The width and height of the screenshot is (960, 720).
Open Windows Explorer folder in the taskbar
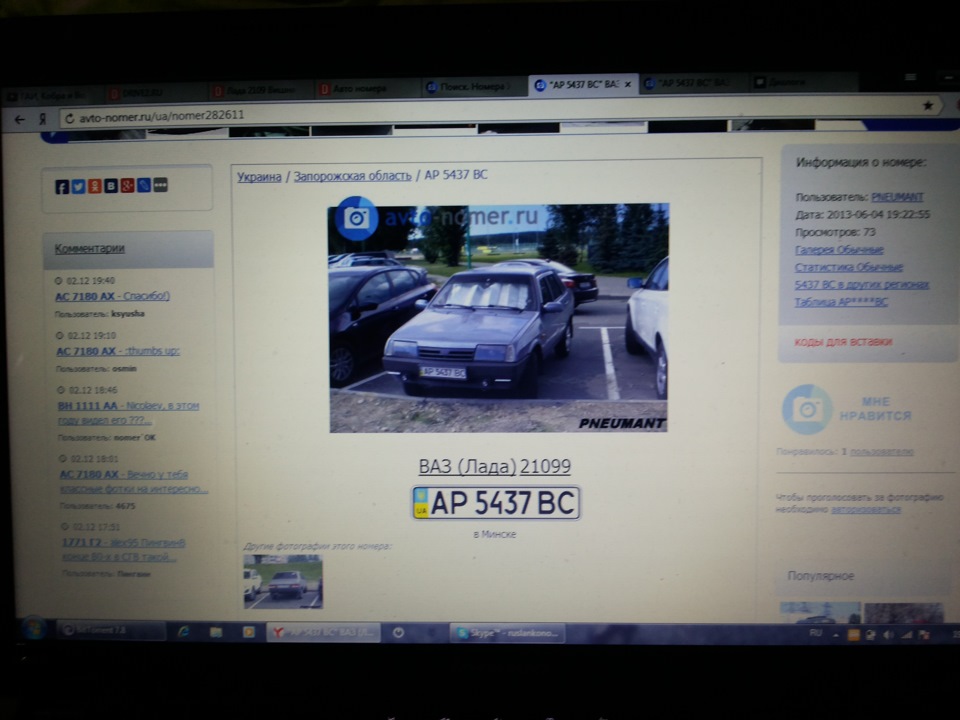click(x=216, y=632)
